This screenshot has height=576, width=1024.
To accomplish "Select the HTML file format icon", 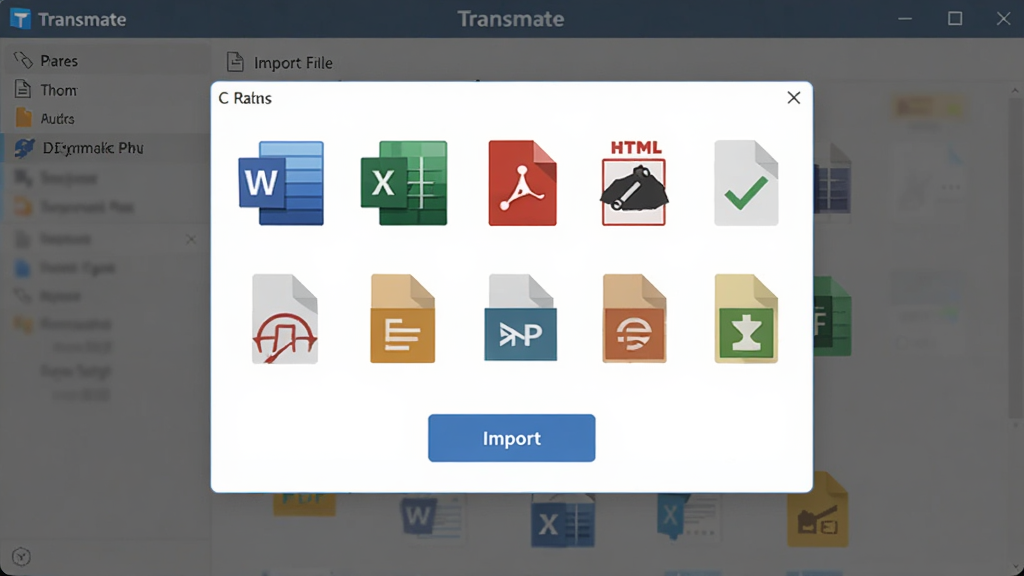I will [x=634, y=183].
